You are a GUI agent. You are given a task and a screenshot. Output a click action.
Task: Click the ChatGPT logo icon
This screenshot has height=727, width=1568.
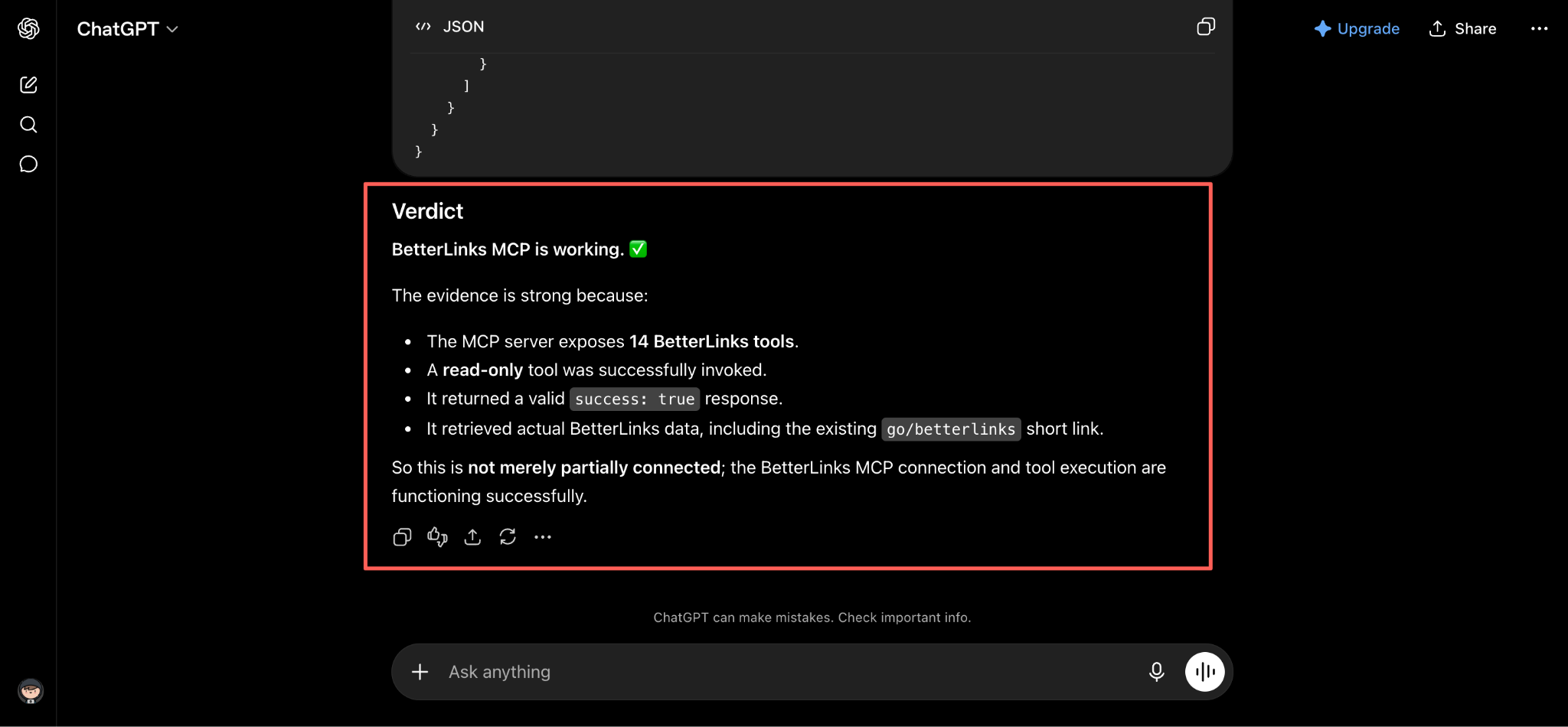(x=28, y=28)
